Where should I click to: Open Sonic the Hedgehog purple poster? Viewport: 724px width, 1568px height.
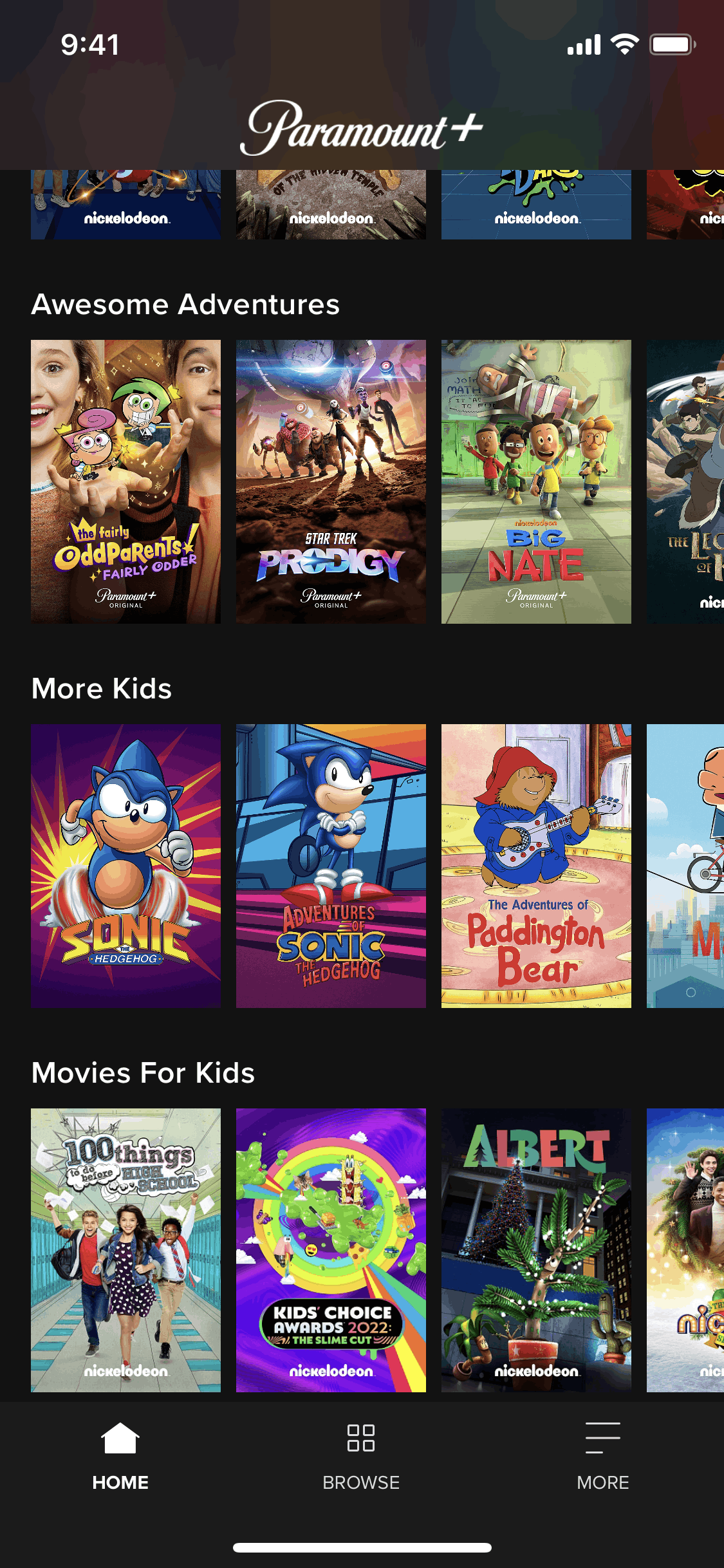coord(125,866)
